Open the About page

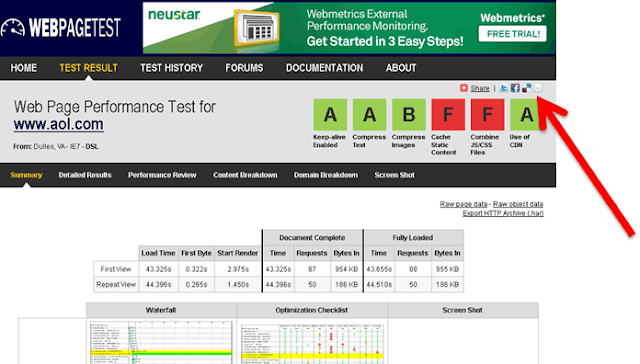pyautogui.click(x=401, y=68)
